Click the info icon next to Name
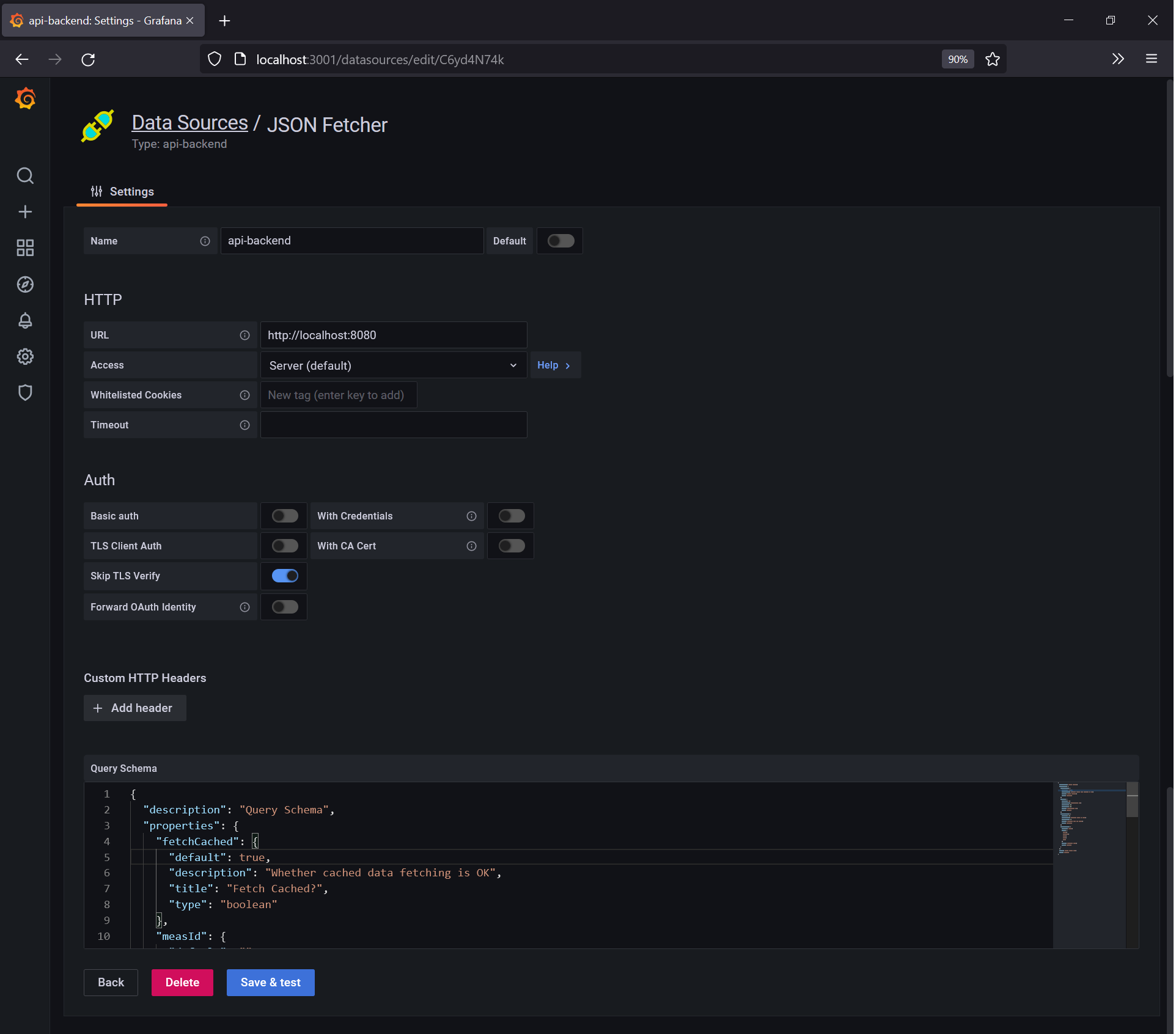 tap(205, 241)
